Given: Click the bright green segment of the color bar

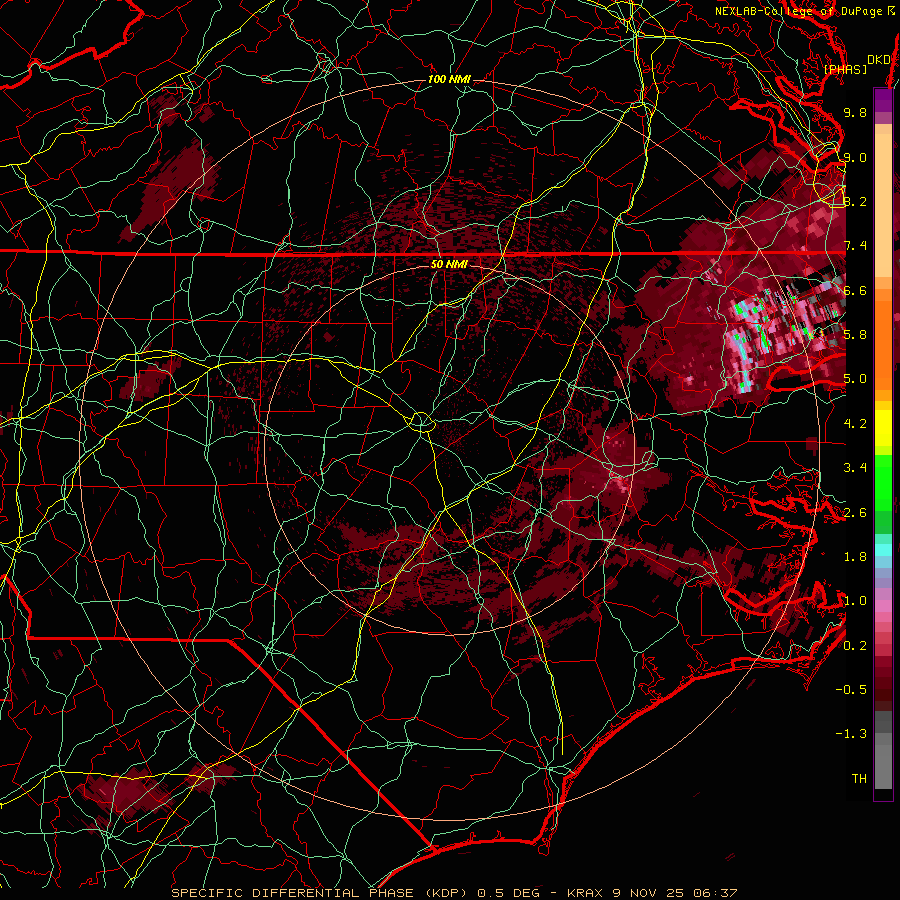Looking at the screenshot, I should [883, 482].
